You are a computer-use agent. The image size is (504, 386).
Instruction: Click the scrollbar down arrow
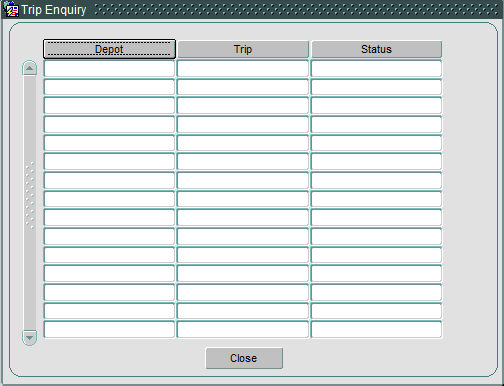(29, 338)
